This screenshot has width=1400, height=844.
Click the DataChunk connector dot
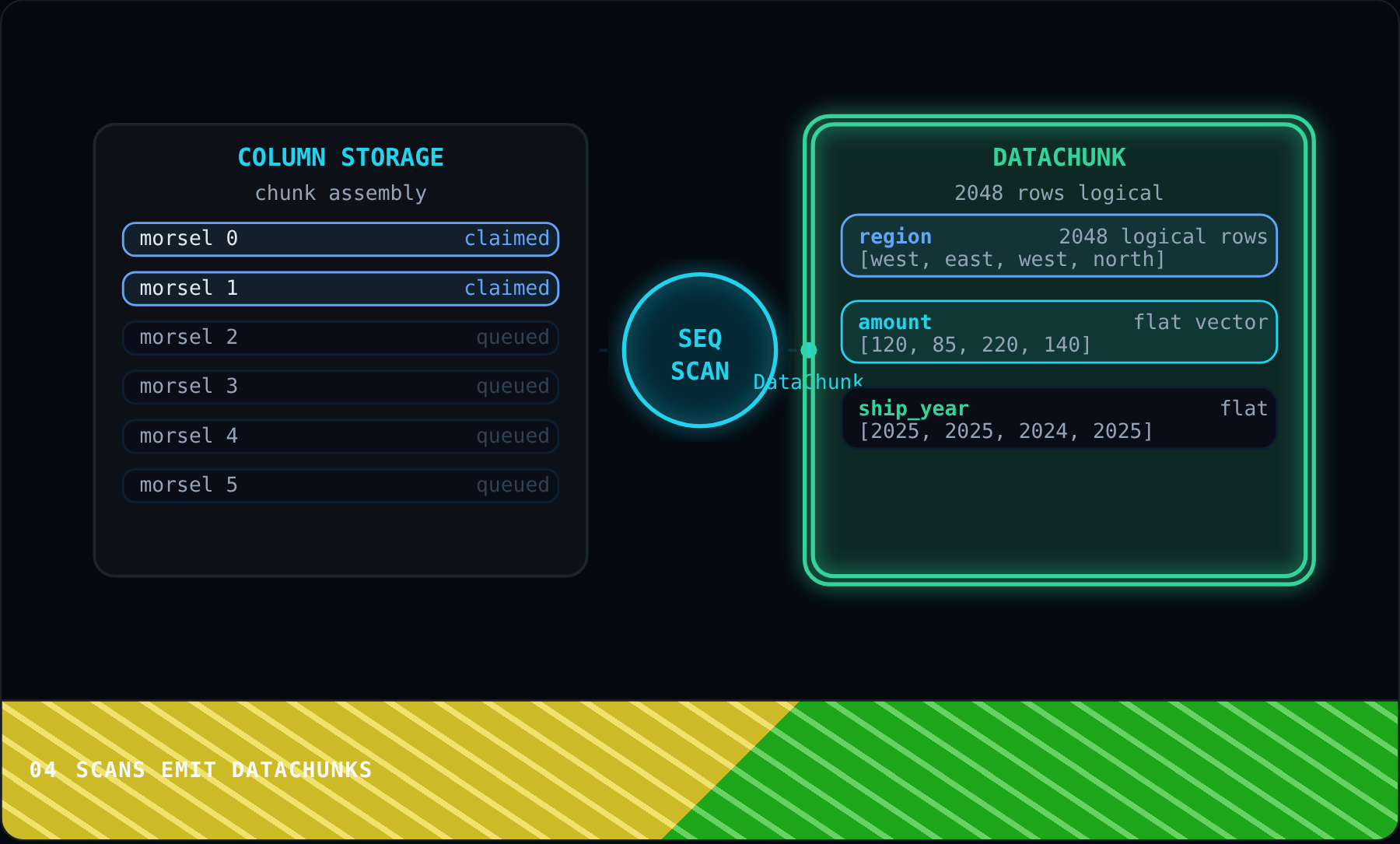click(809, 350)
